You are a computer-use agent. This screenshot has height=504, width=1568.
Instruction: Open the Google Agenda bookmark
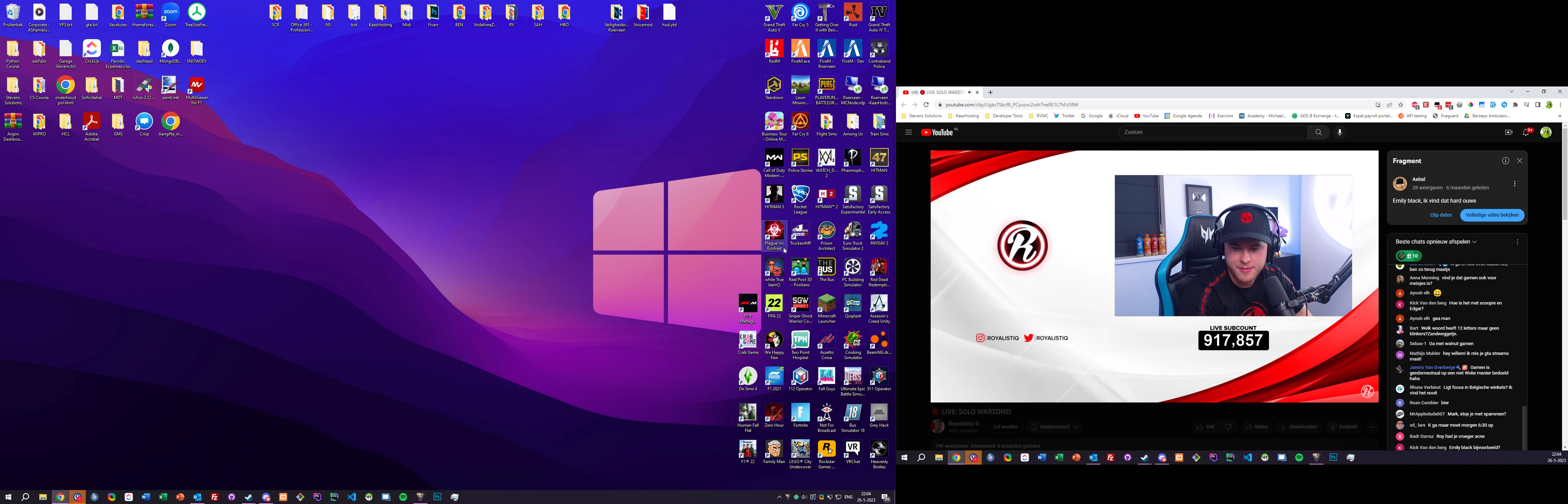(1183, 115)
